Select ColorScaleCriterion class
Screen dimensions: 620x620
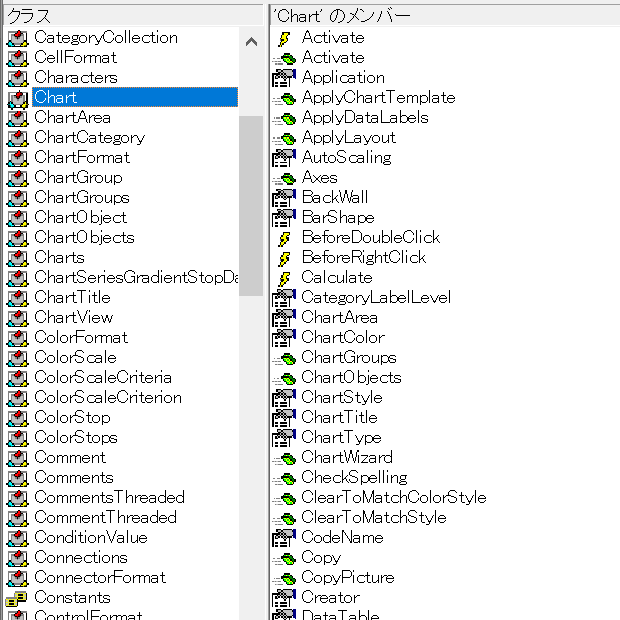[x=108, y=397]
